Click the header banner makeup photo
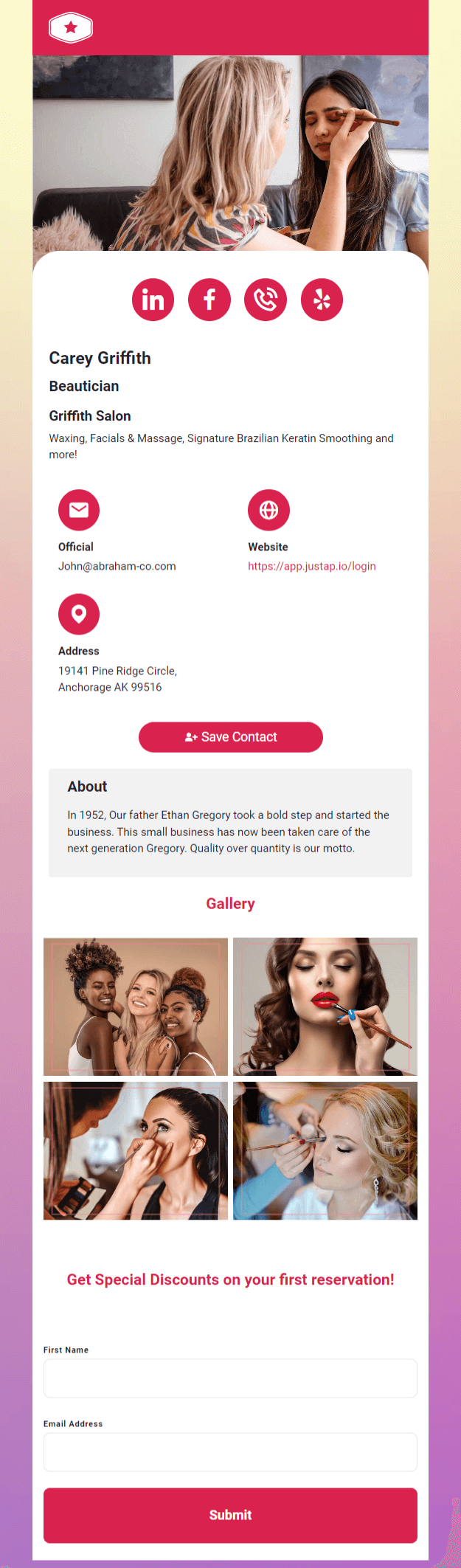The image size is (461, 1568). [x=230, y=153]
